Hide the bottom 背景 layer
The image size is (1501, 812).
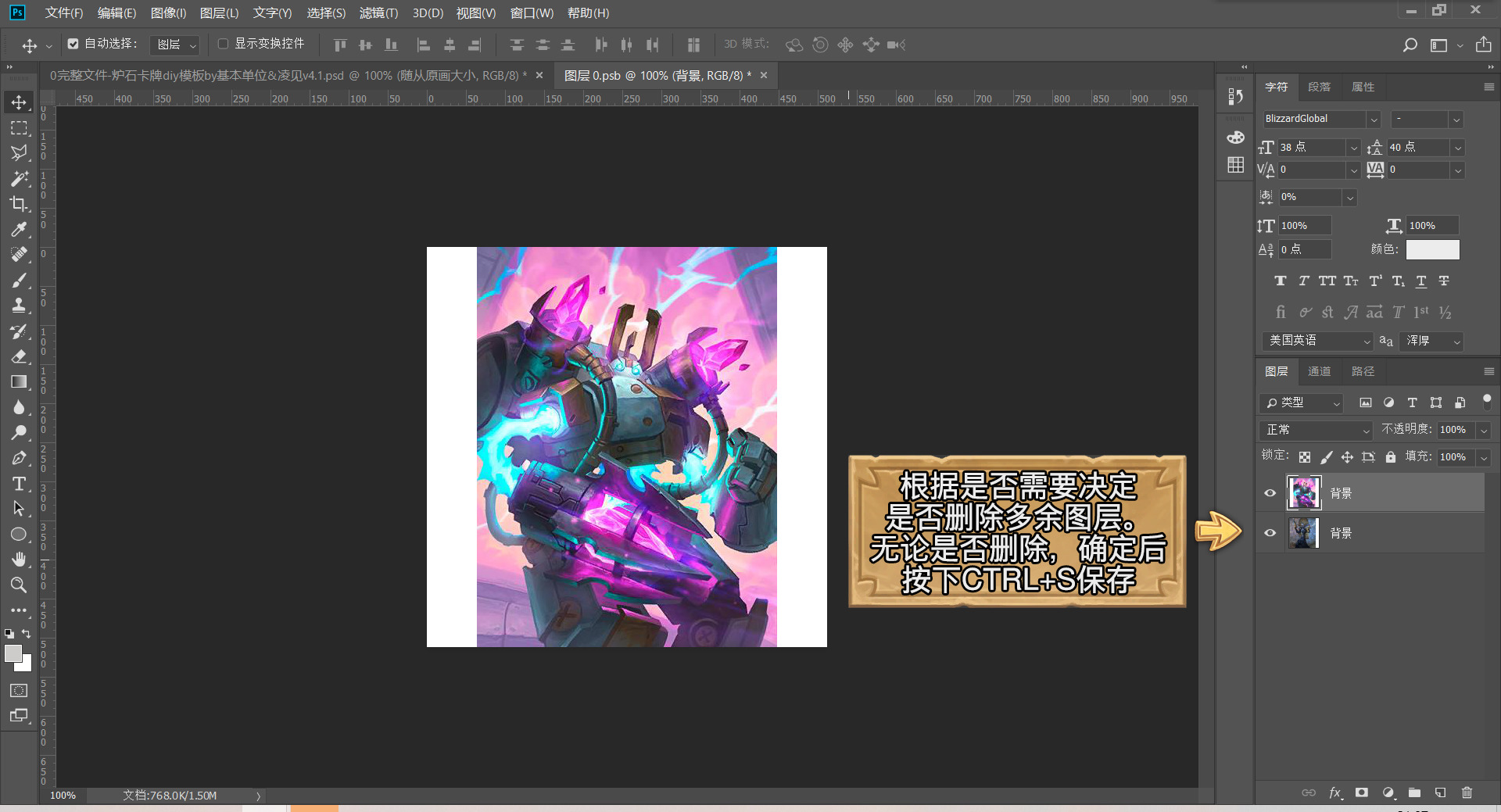(1270, 533)
